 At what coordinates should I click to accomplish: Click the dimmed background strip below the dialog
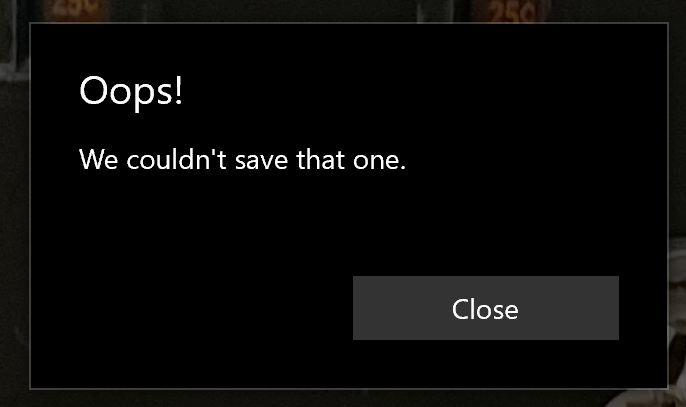tap(343, 398)
